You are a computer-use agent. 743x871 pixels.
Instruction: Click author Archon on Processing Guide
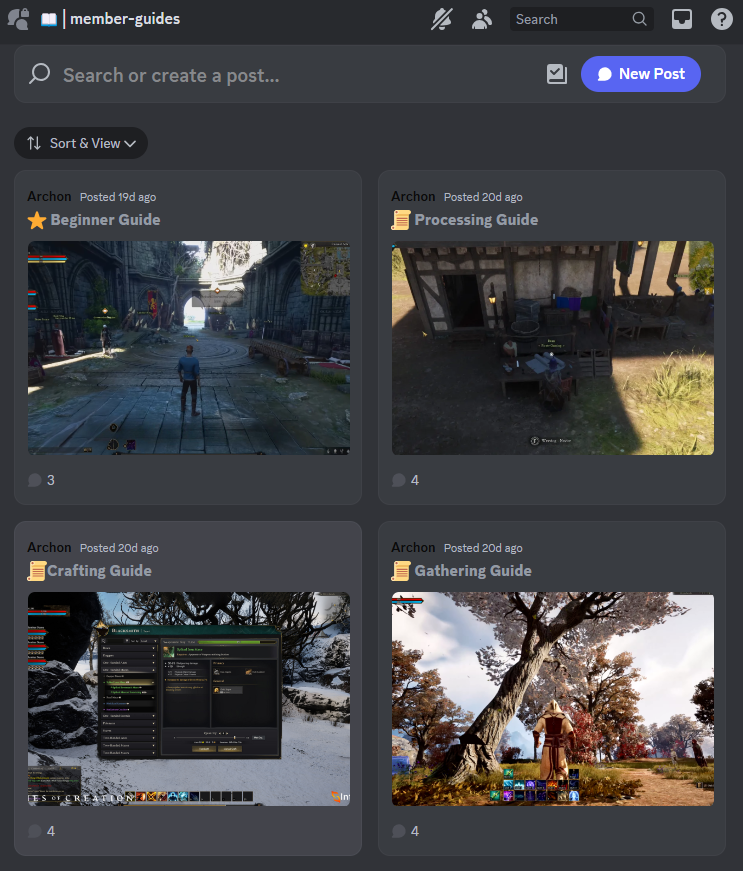point(413,197)
